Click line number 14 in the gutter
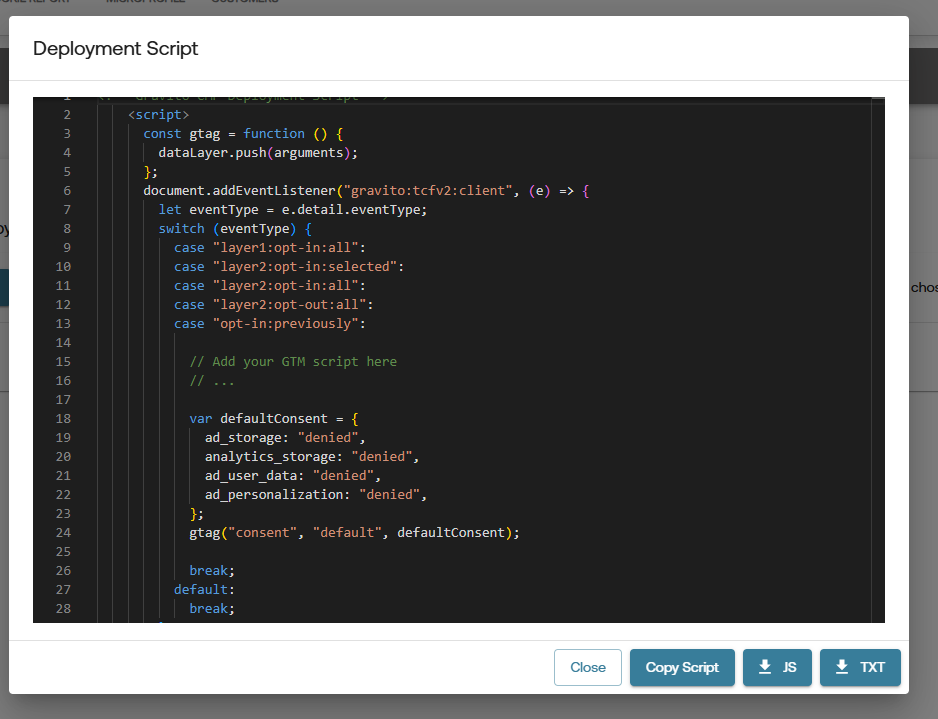Image resolution: width=938 pixels, height=719 pixels. pyautogui.click(x=63, y=343)
